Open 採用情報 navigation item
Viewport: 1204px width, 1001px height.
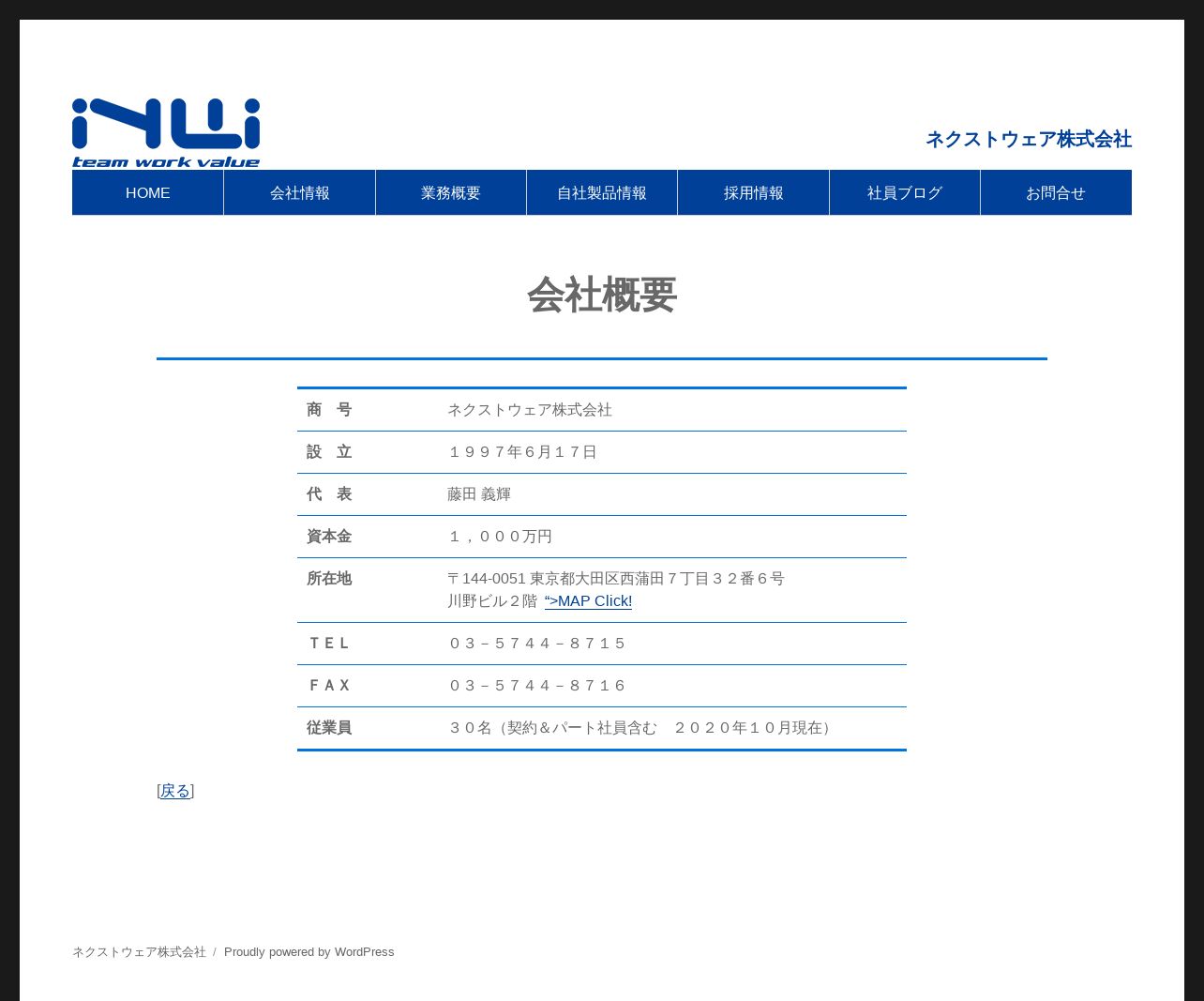click(x=754, y=192)
